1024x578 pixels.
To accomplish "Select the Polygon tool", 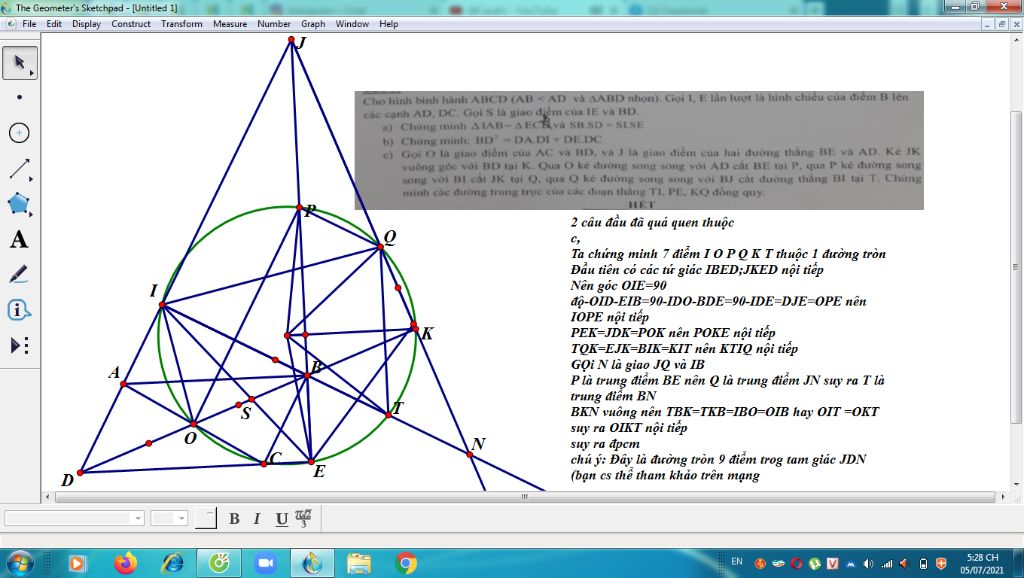I will pyautogui.click(x=20, y=204).
